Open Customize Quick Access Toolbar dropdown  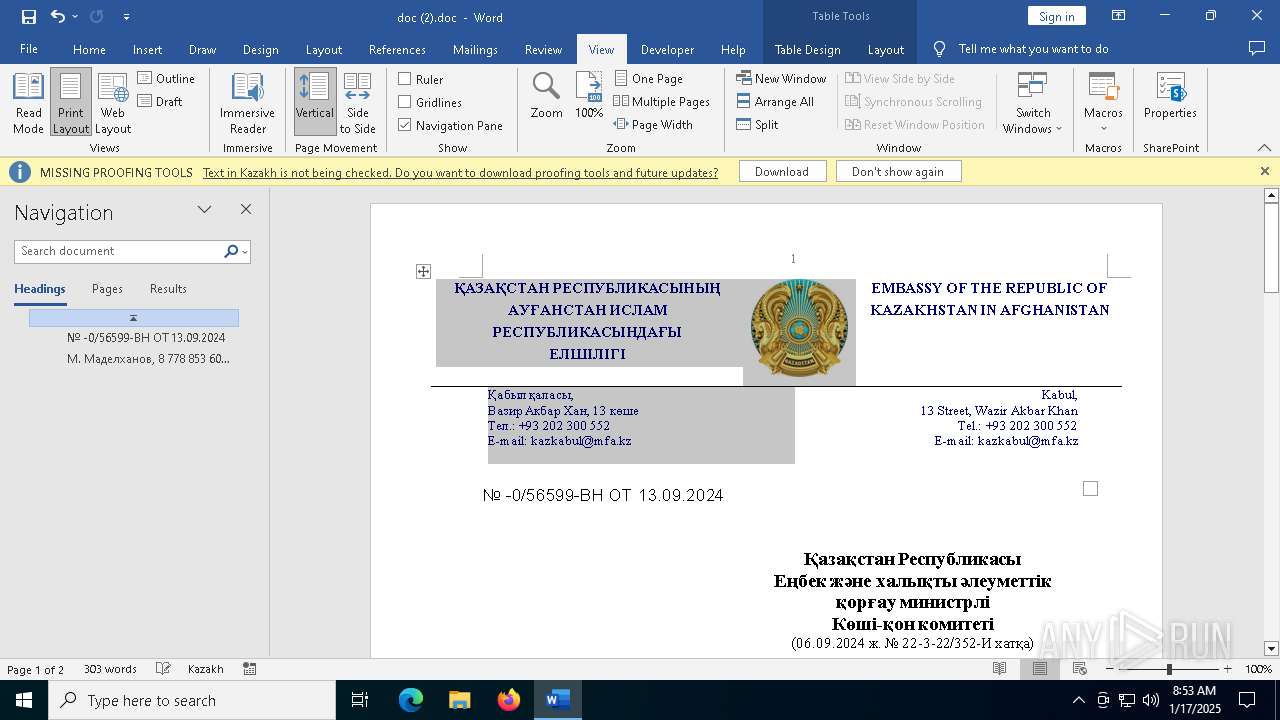pyautogui.click(x=126, y=17)
